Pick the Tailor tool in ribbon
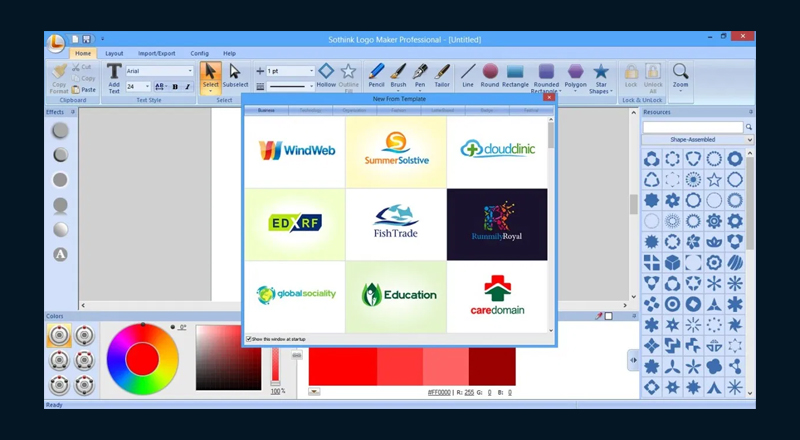 click(x=441, y=75)
